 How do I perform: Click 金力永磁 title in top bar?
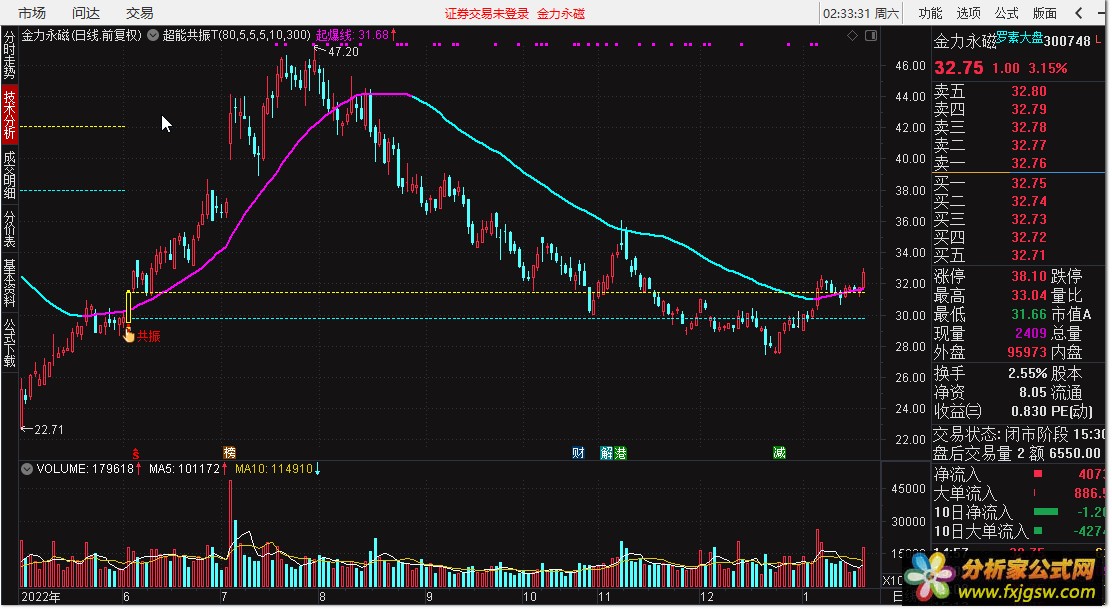560,13
